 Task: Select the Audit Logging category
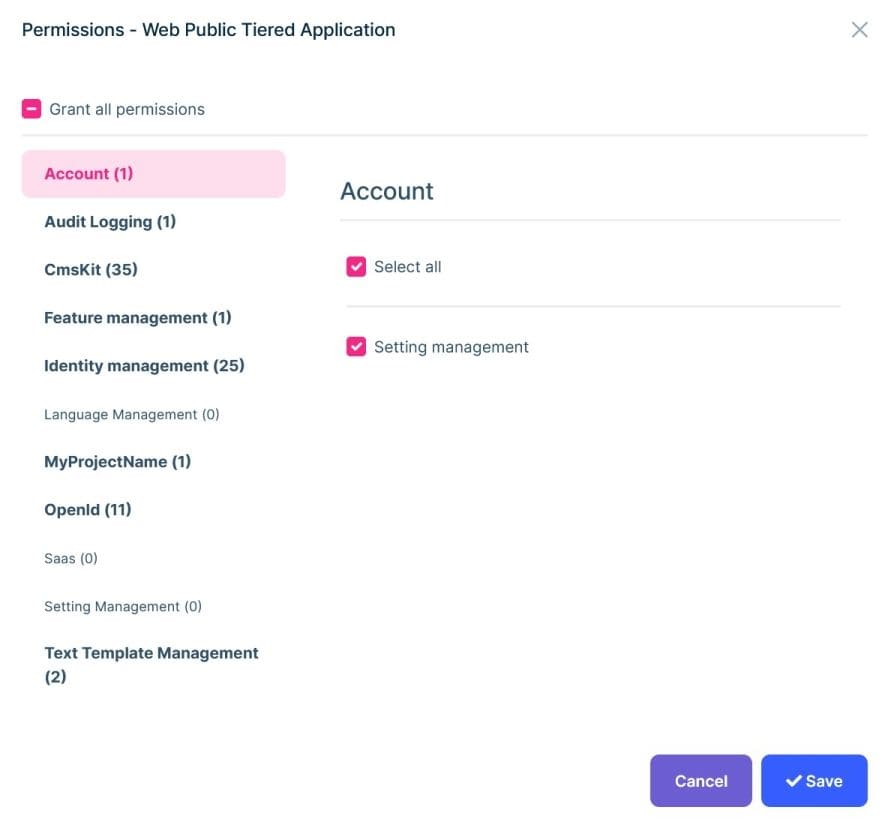(109, 221)
